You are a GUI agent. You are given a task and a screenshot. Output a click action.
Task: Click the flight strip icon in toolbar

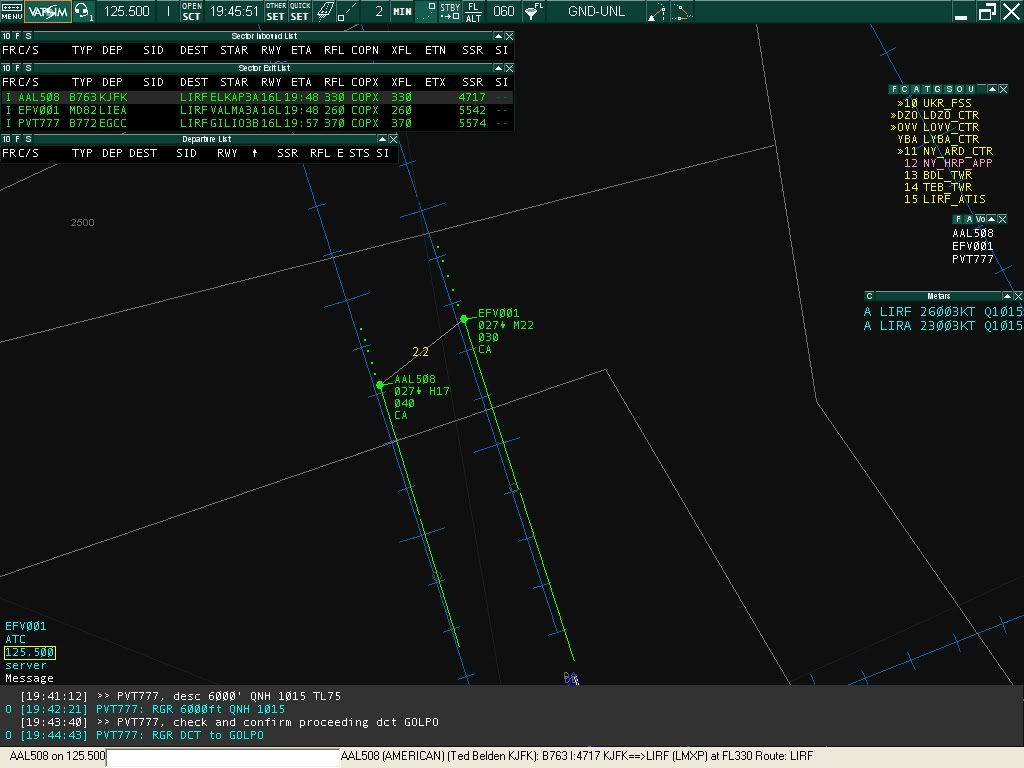[x=325, y=11]
